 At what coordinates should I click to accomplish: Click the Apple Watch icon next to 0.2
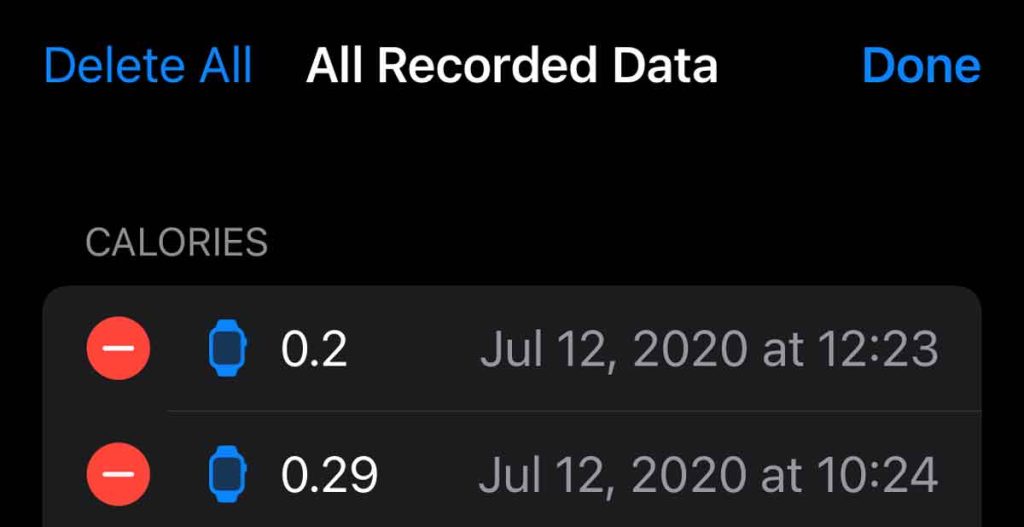226,350
